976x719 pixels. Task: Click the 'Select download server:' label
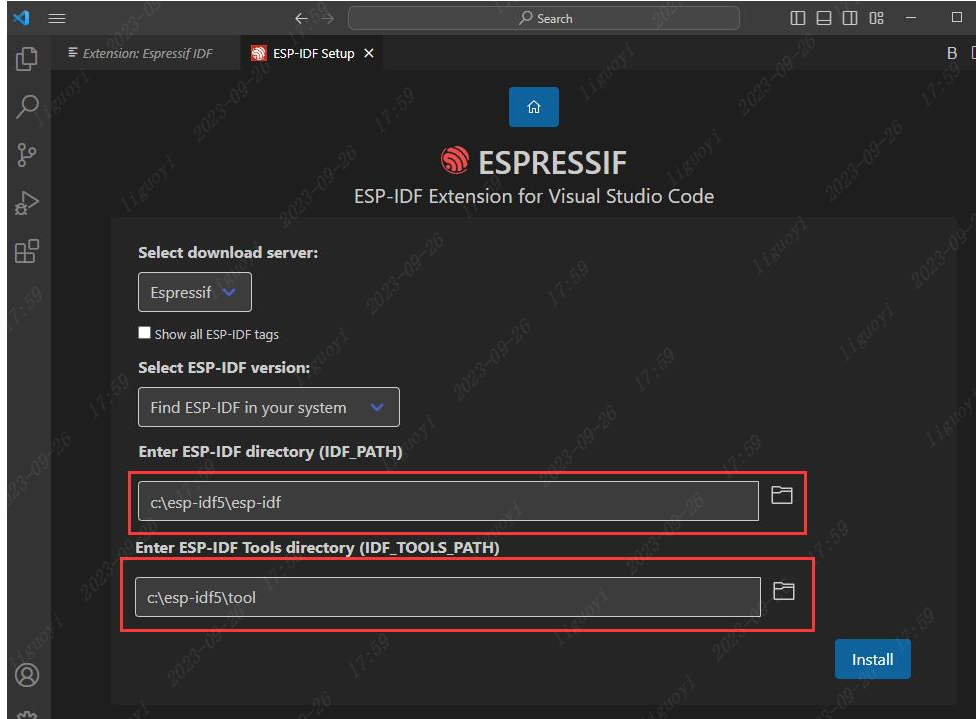point(228,253)
